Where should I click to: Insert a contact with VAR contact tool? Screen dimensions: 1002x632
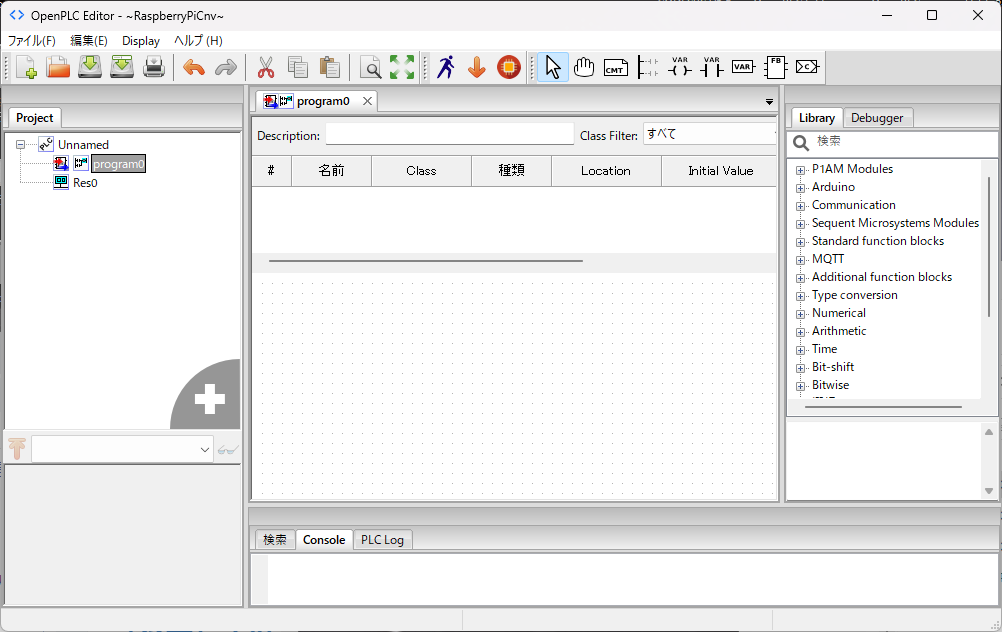point(711,67)
